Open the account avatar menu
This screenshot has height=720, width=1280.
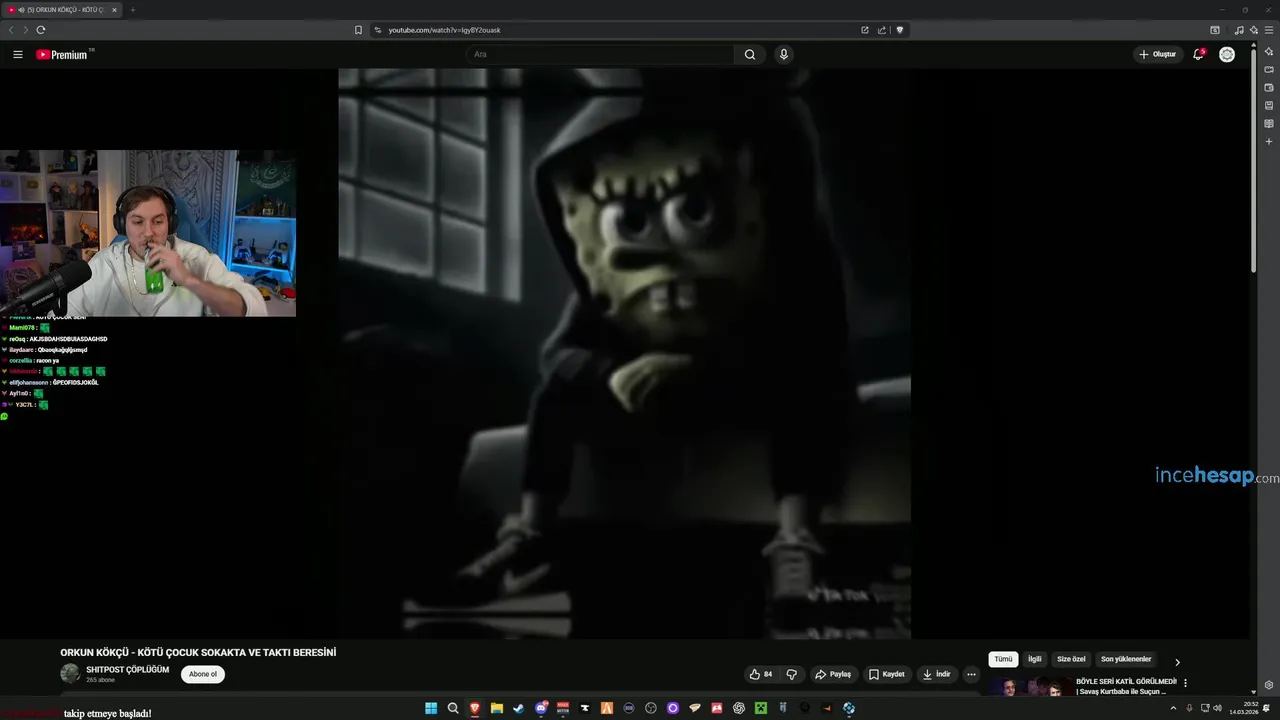click(x=1227, y=54)
